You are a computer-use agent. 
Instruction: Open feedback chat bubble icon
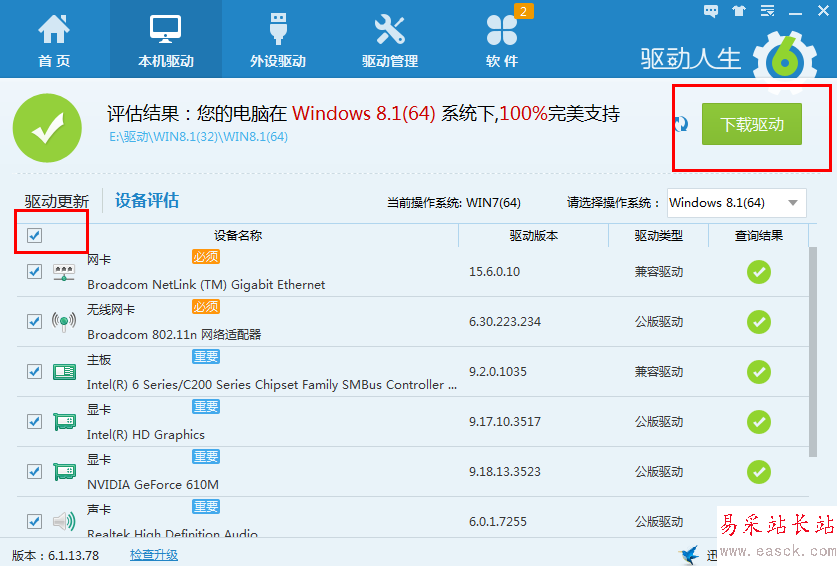tap(710, 11)
